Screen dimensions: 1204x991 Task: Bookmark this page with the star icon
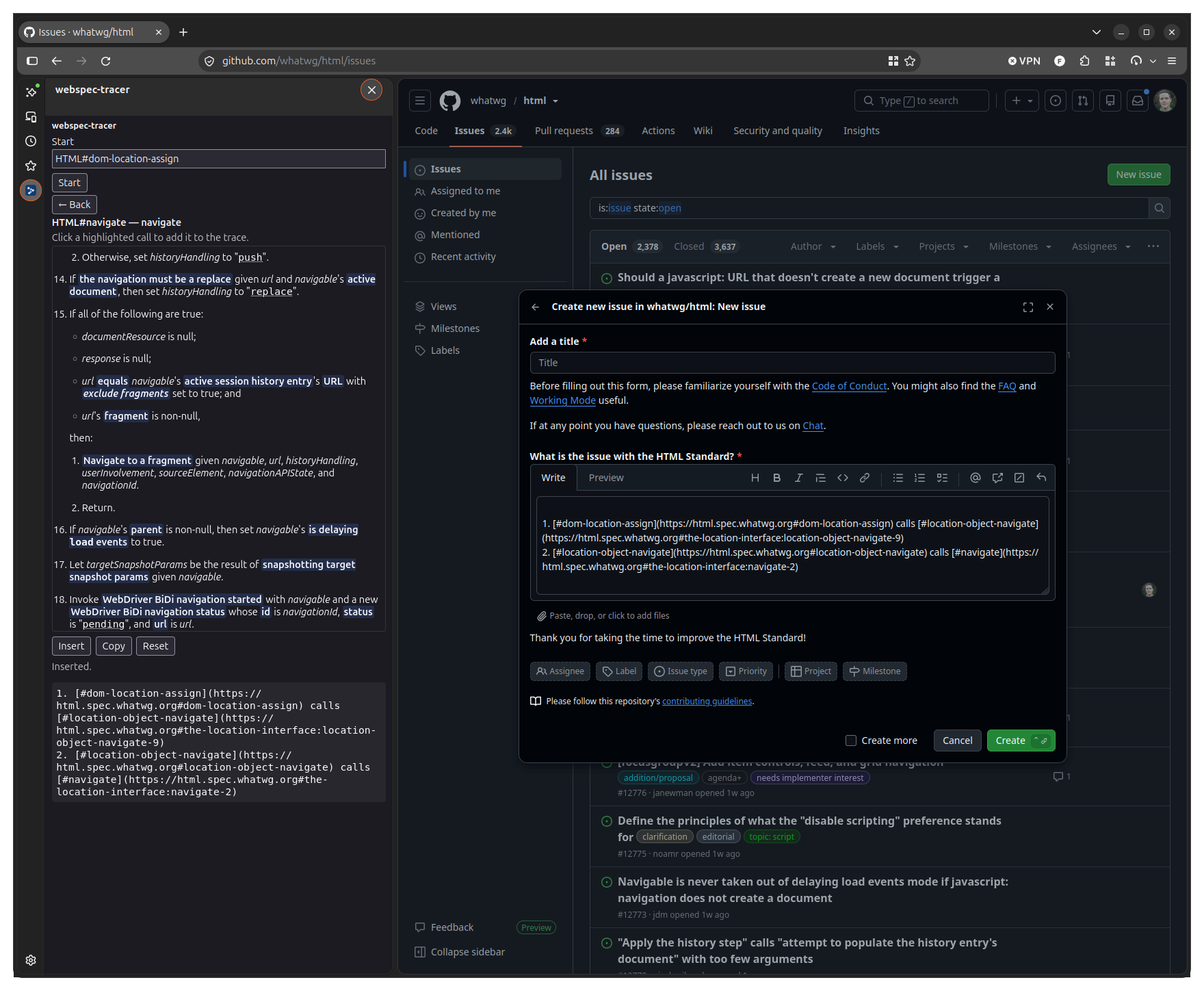[910, 61]
